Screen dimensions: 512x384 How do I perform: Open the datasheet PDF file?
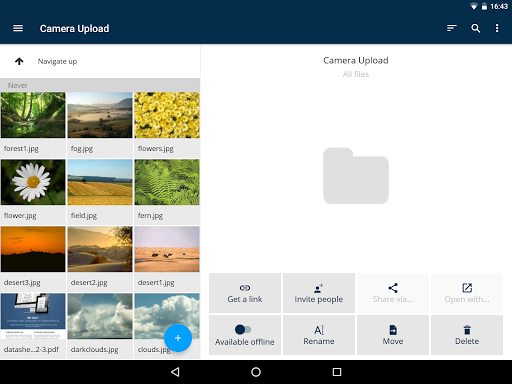[x=33, y=316]
